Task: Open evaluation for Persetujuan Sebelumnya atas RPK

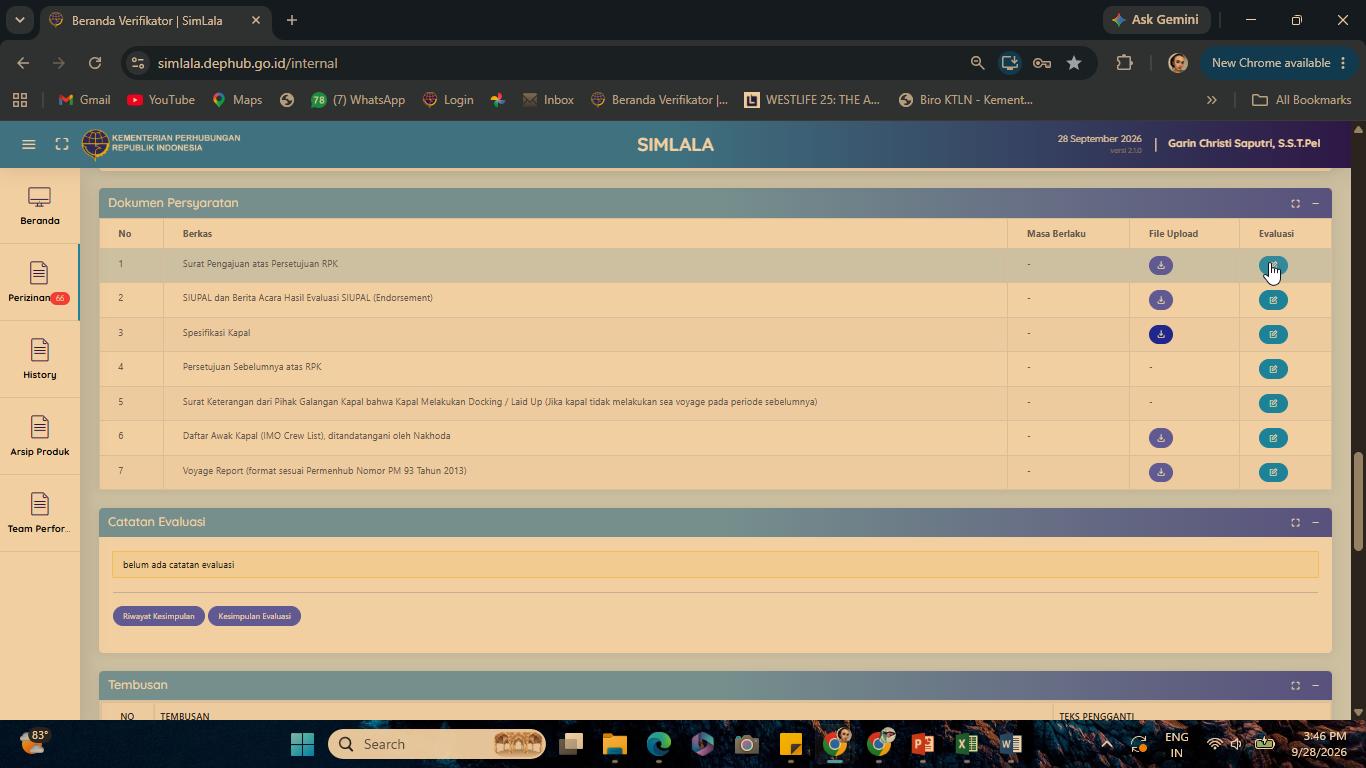Action: [1273, 369]
